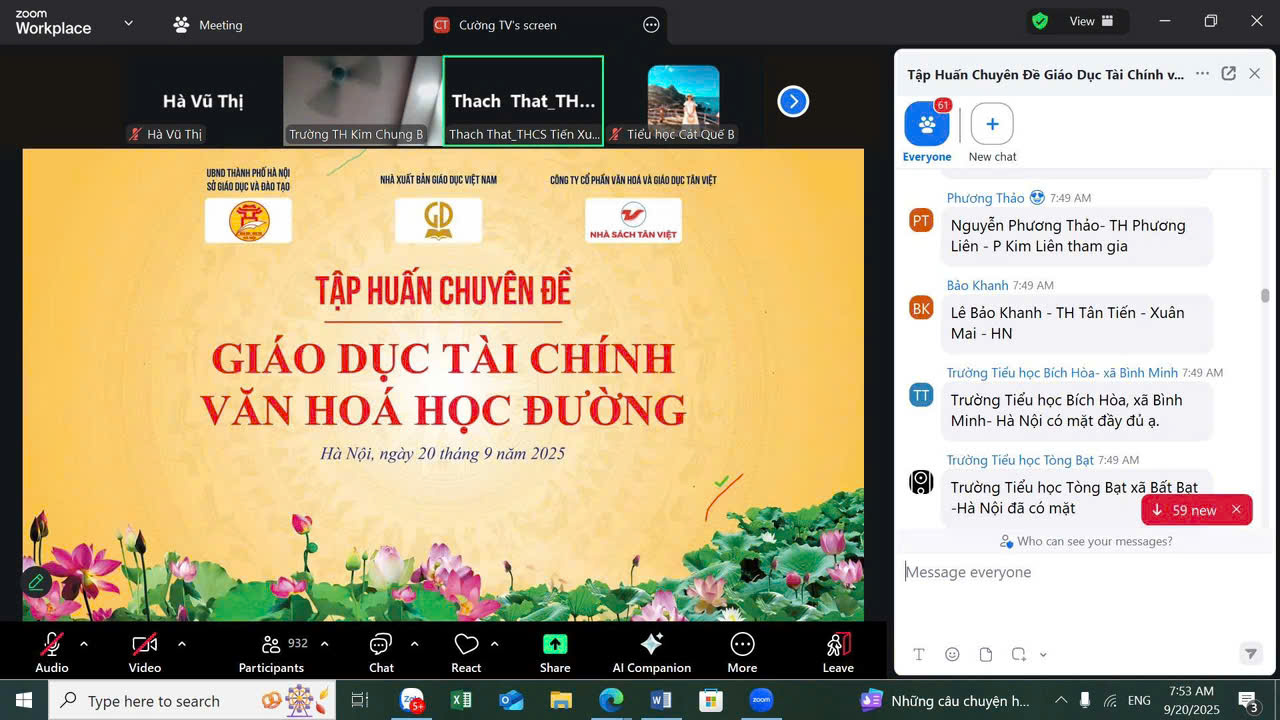Leave the meeting
Screen dimensions: 1280x720
838,651
